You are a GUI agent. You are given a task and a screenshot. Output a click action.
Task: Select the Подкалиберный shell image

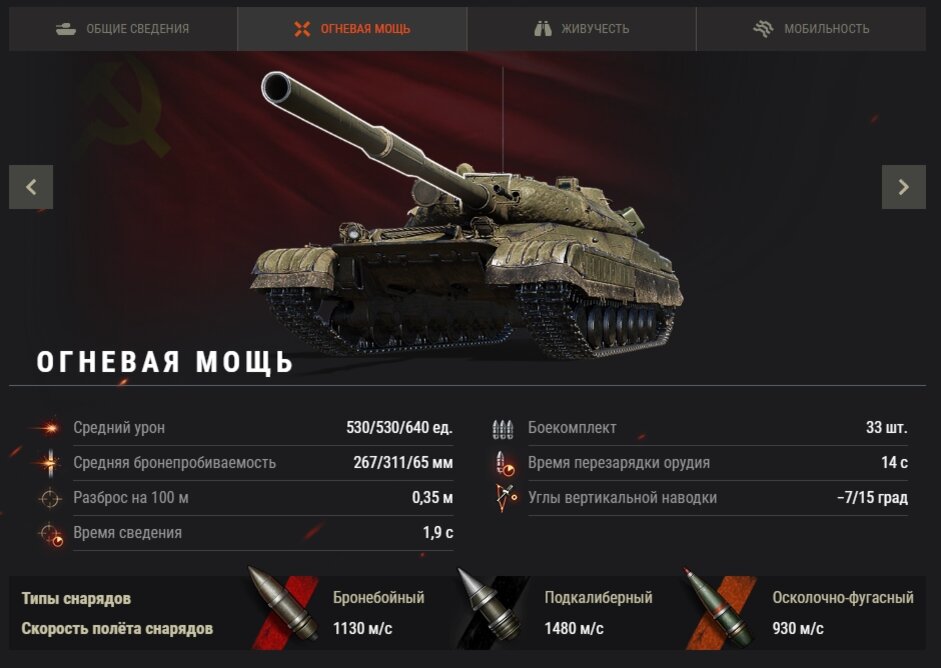pyautogui.click(x=490, y=606)
